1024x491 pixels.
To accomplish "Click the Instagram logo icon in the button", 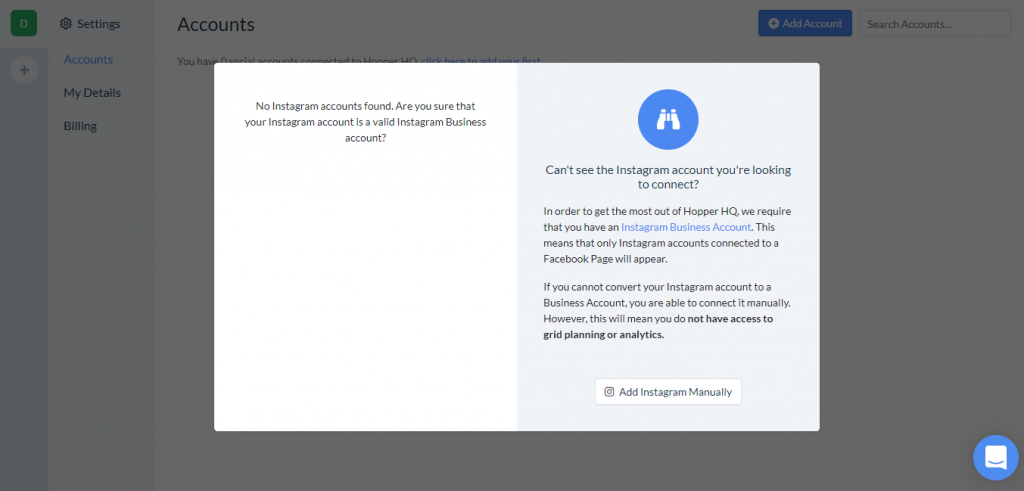I will (609, 392).
